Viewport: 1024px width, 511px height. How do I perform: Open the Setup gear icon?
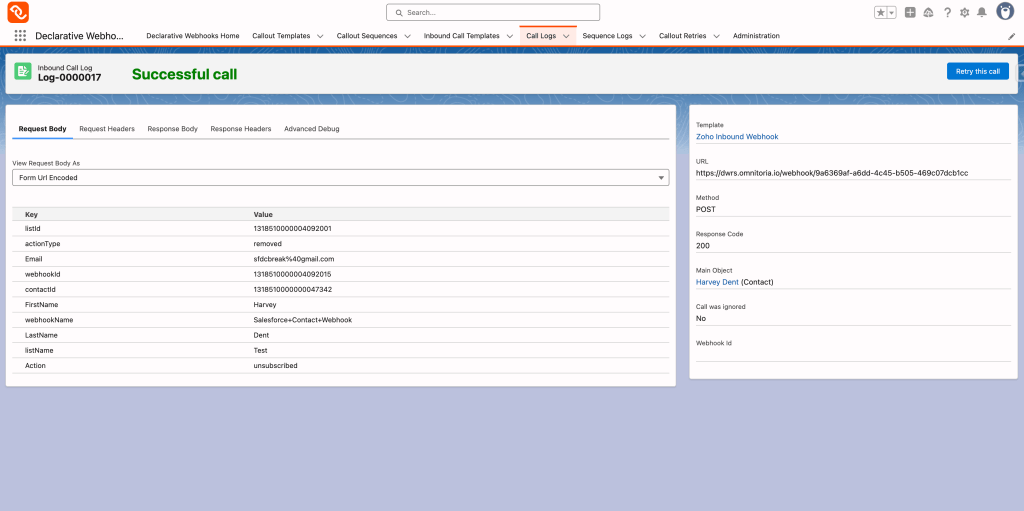pyautogui.click(x=965, y=12)
